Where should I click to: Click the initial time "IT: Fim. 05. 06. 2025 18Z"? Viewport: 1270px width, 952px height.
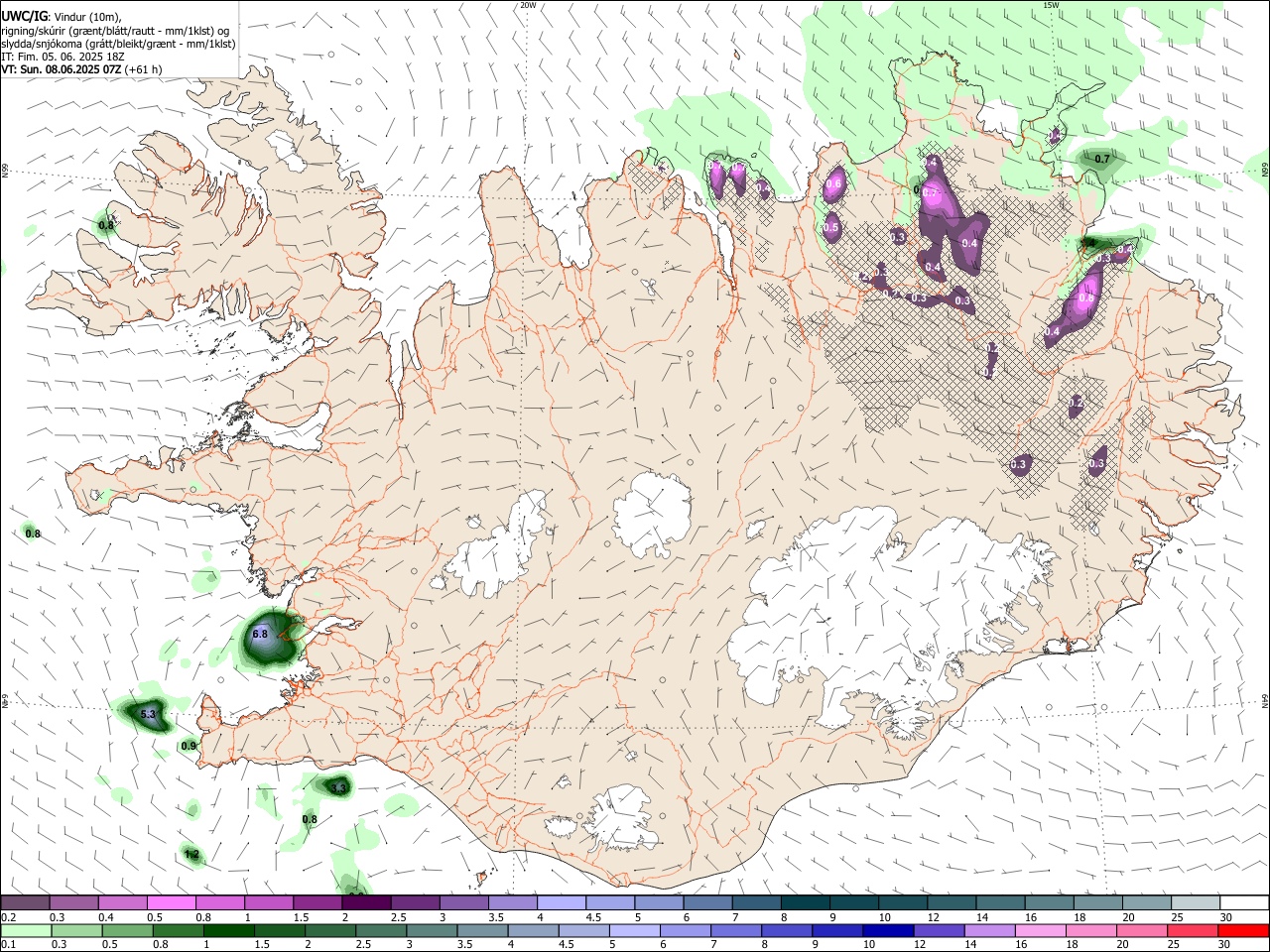[63, 57]
